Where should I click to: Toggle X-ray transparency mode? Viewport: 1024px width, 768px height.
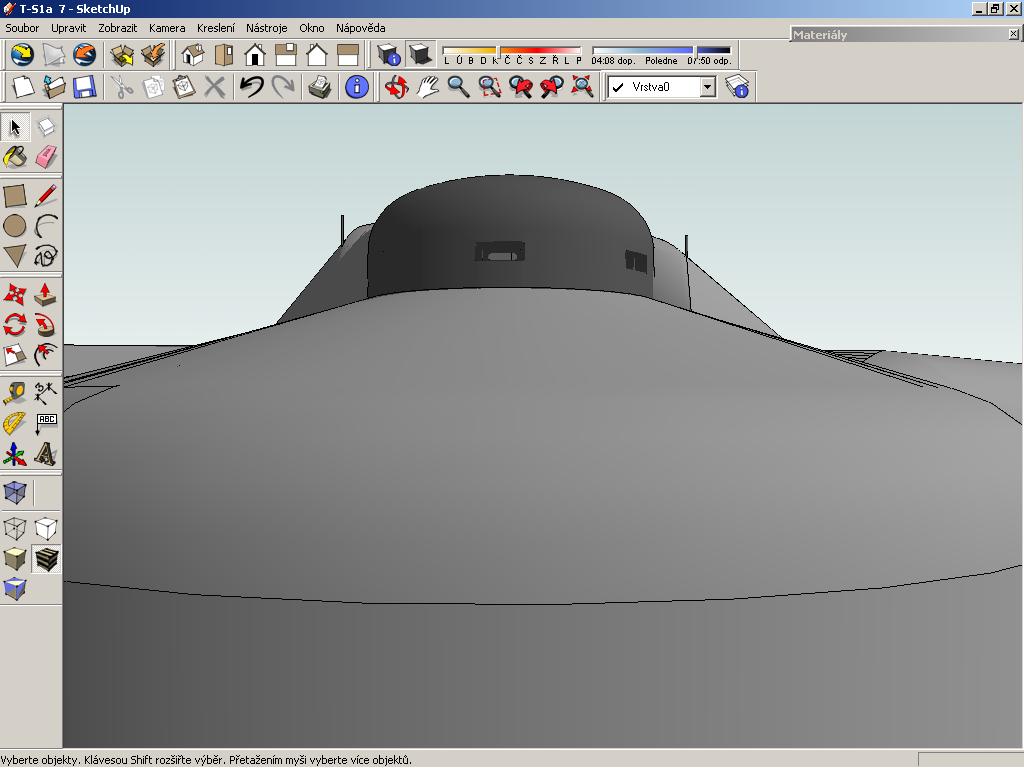[15, 493]
